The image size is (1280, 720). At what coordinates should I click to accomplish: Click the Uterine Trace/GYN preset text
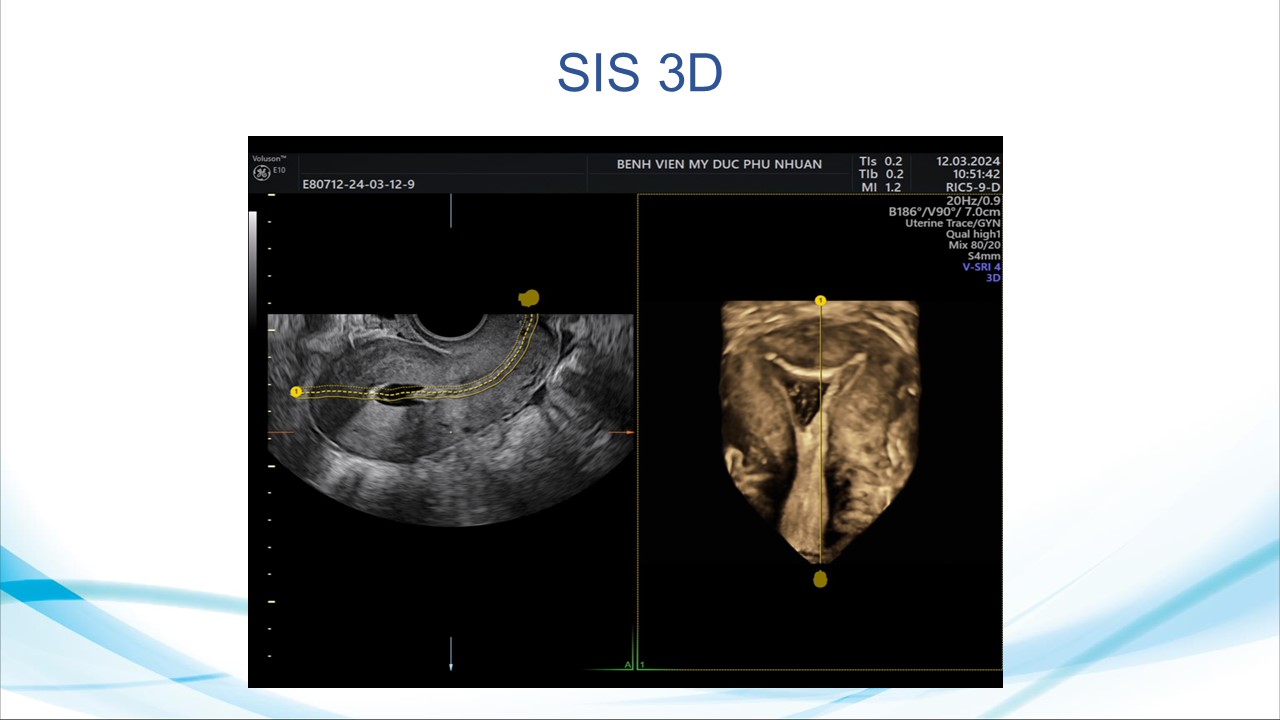tap(952, 223)
